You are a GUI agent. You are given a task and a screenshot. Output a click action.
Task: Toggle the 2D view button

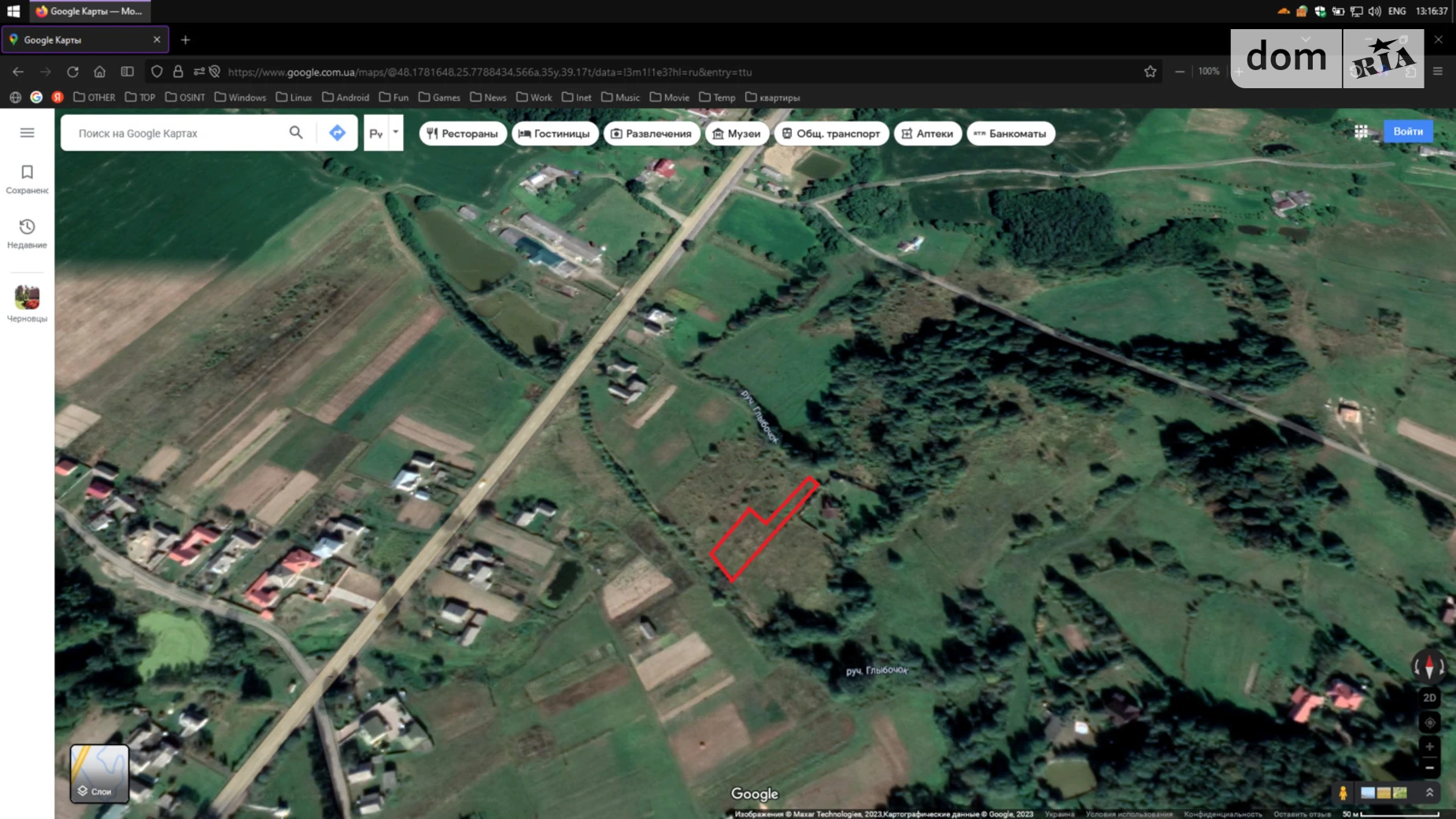click(1429, 698)
